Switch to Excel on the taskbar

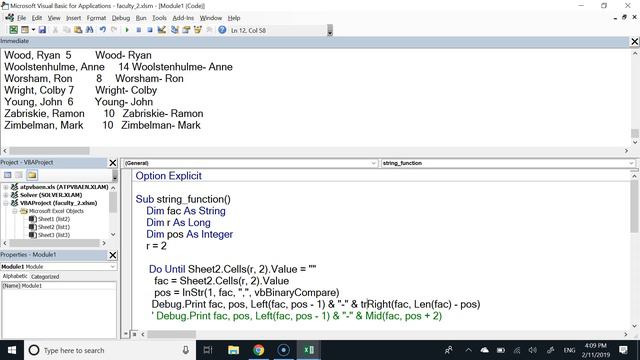click(x=309, y=350)
